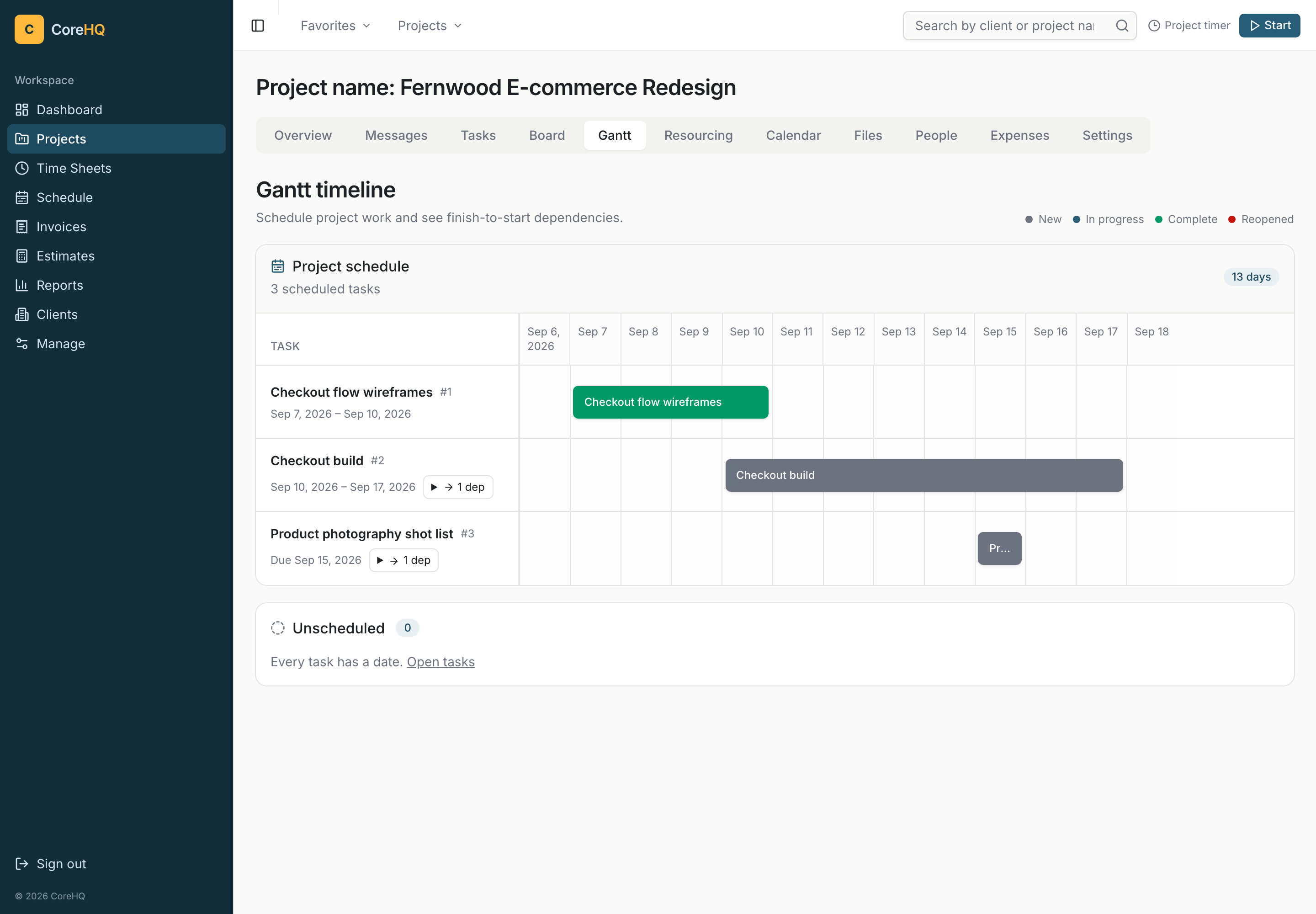1316x914 pixels.
Task: Open Invoices from the sidebar
Action: 116,226
